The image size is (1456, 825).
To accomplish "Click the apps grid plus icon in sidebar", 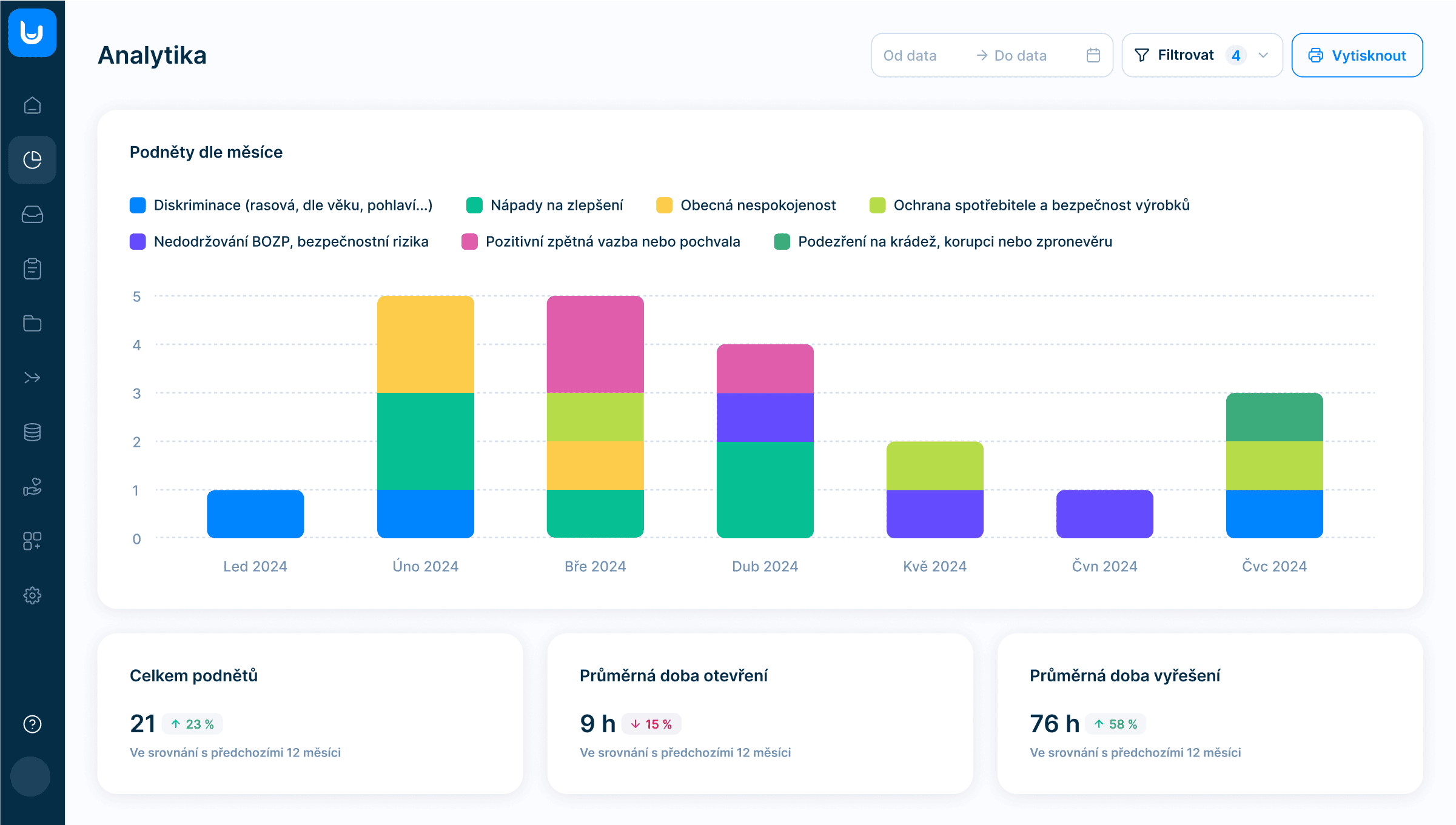I will tap(32, 541).
